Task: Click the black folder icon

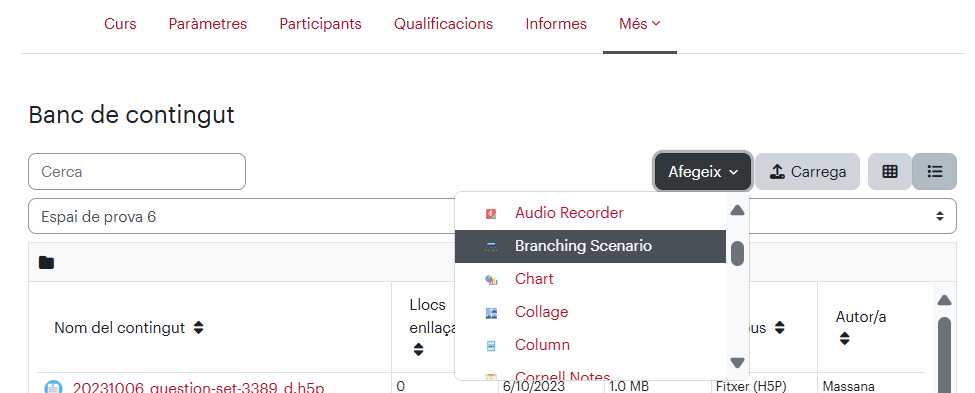Action: pyautogui.click(x=46, y=262)
